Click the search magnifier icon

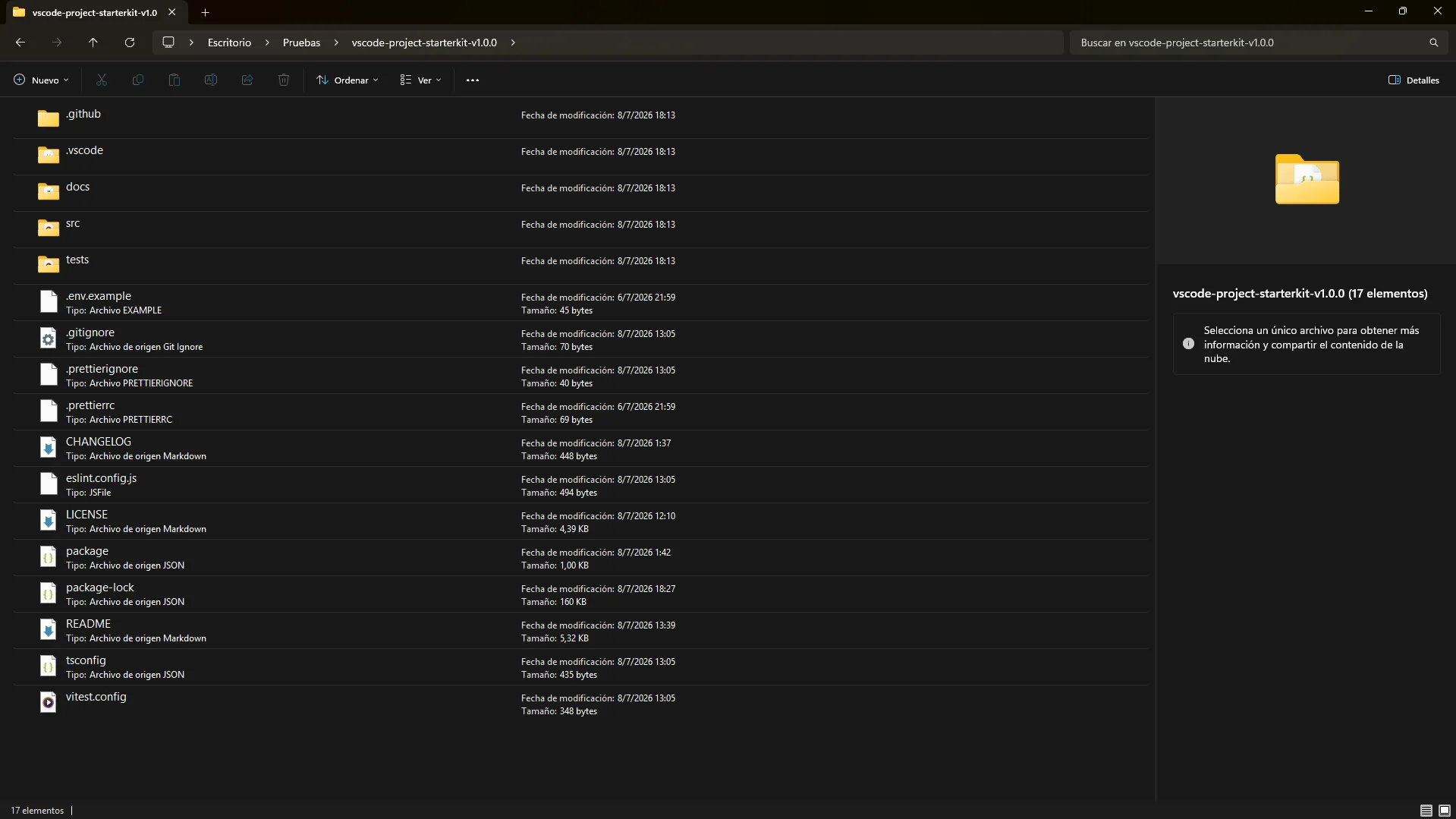pos(1434,43)
